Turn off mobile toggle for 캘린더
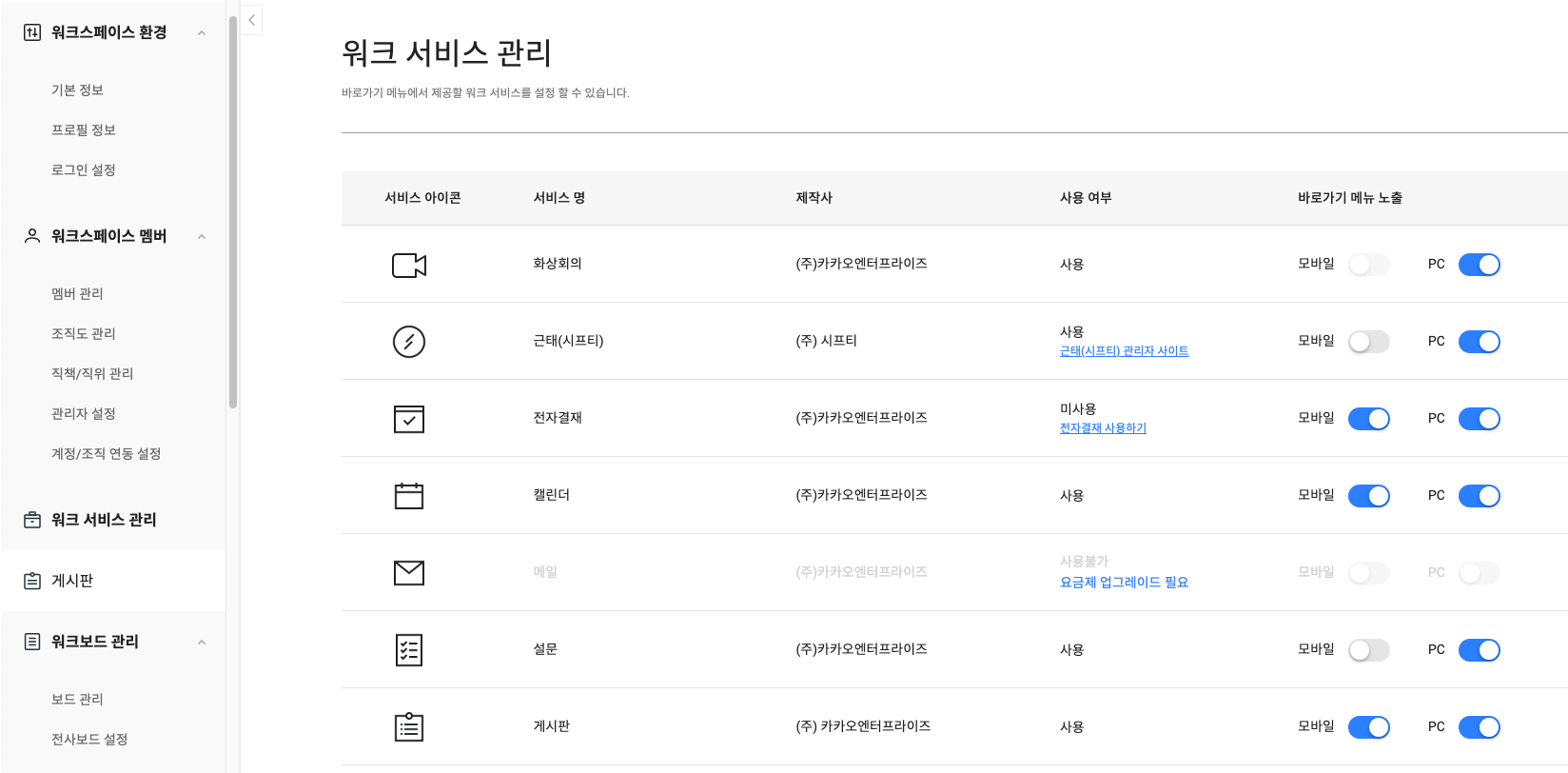Screen dimensions: 1568x773 coord(1368,496)
